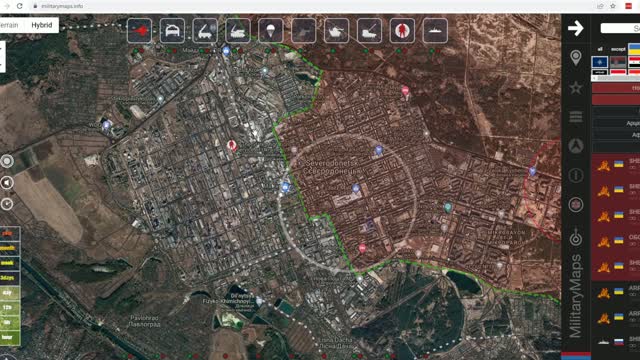640x360 pixels.
Task: Toggle red dot under soldier icon
Action: 405,51
